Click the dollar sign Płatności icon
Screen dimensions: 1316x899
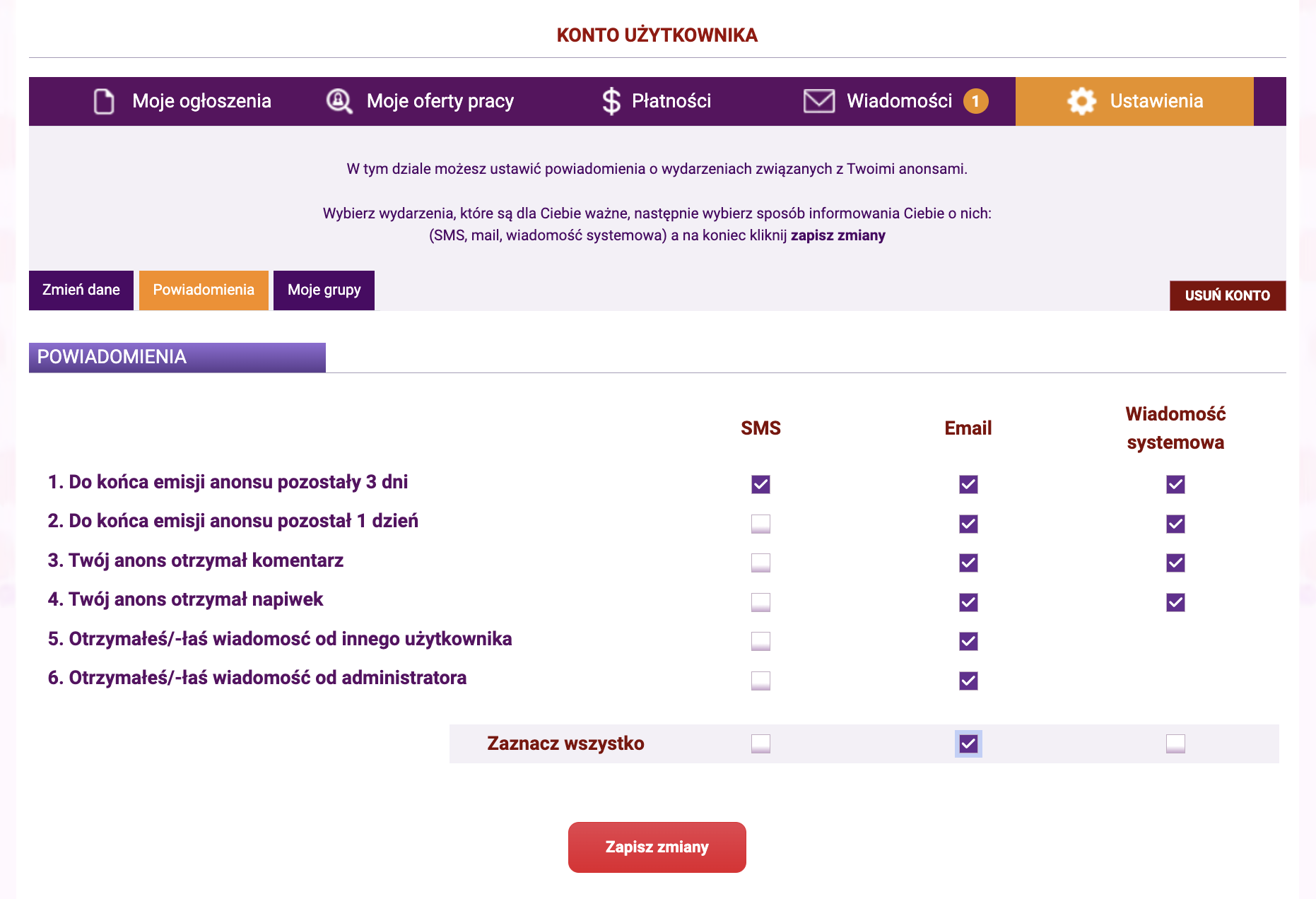(611, 101)
